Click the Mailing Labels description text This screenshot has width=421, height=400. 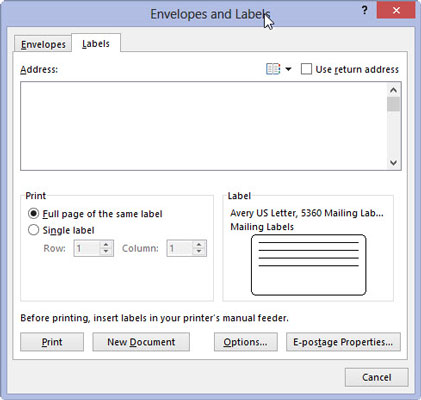(262, 227)
